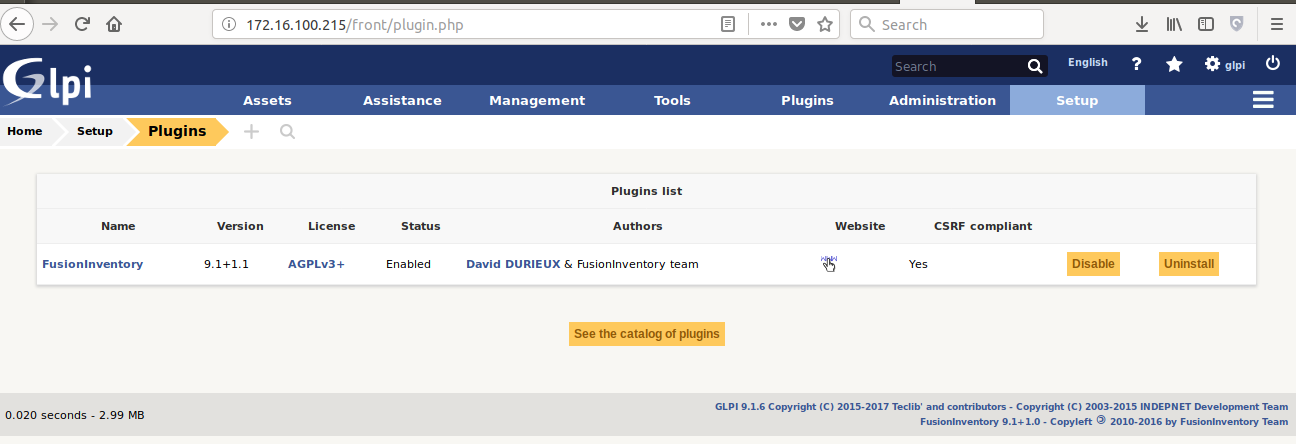The width and height of the screenshot is (1296, 444).
Task: Click the Website column header
Action: pyautogui.click(x=860, y=226)
